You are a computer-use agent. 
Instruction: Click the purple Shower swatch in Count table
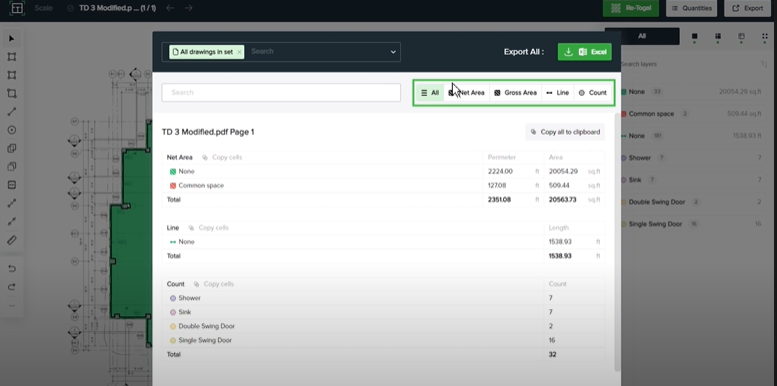coord(172,298)
